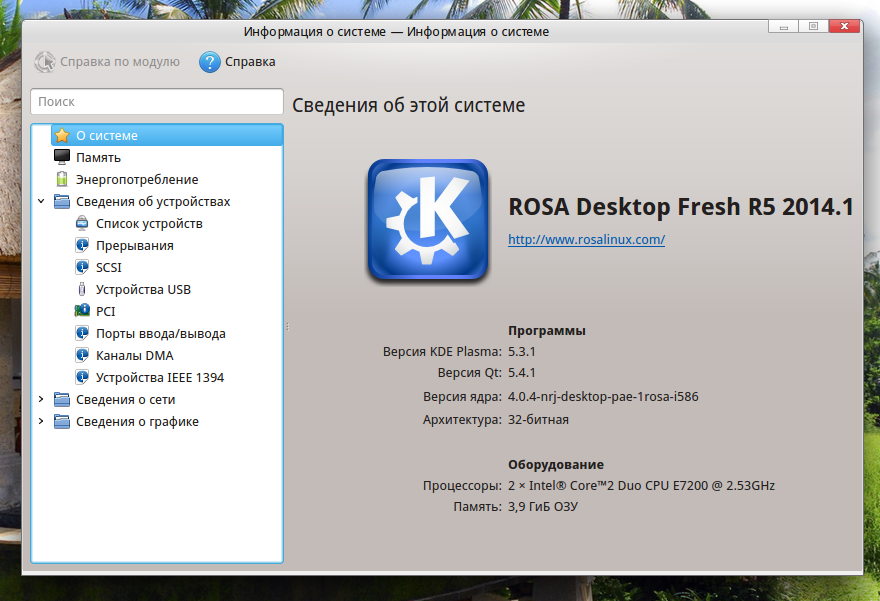Open the PCI entry

[x=106, y=311]
